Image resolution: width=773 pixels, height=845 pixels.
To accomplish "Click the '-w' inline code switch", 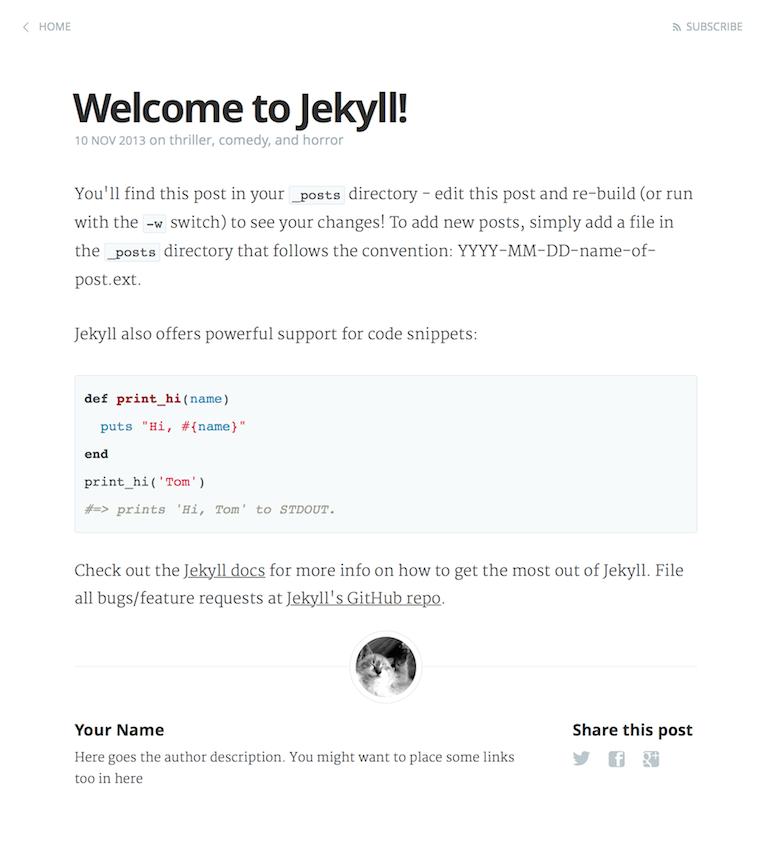I will (x=154, y=223).
